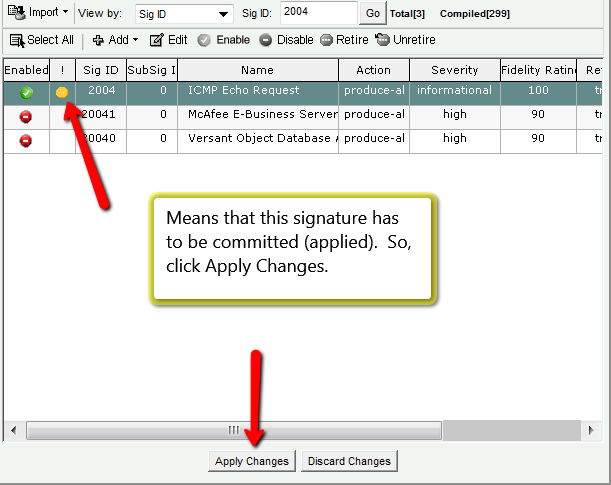The height and width of the screenshot is (485, 611).
Task: Sort by the Severity column header
Action: pyautogui.click(x=454, y=70)
